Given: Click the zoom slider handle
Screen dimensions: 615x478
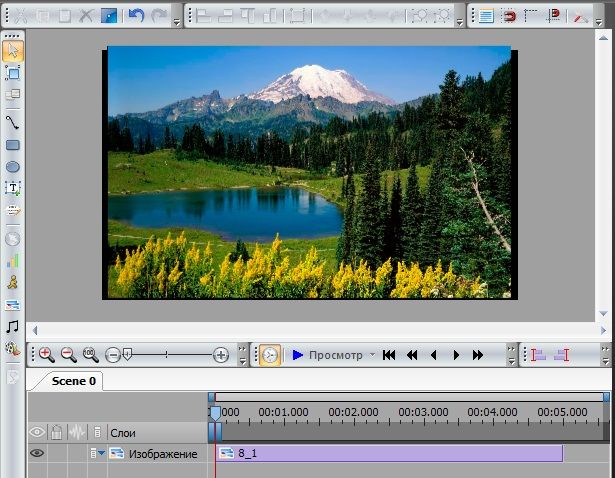Looking at the screenshot, I should 127,354.
